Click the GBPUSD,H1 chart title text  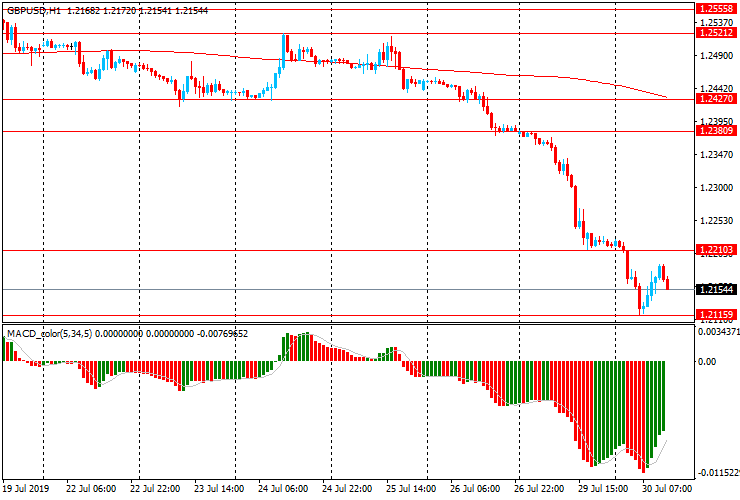(x=34, y=11)
